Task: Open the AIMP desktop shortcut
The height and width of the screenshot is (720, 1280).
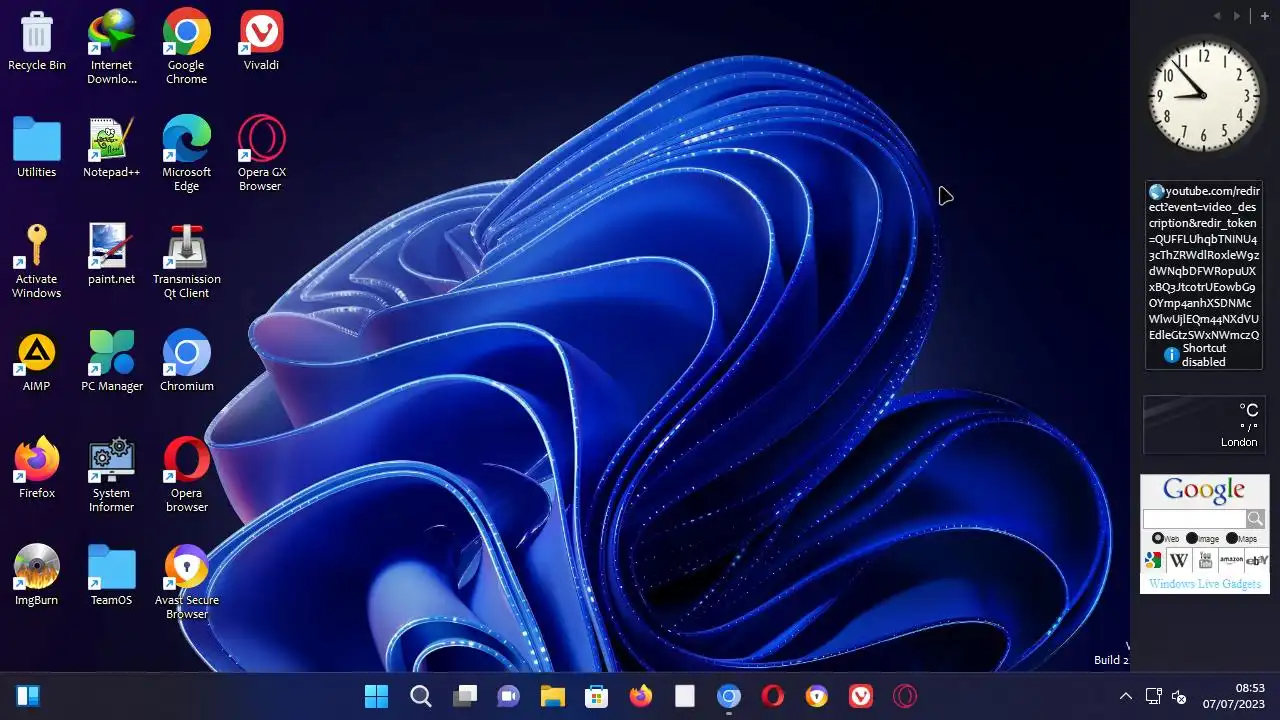Action: coord(37,361)
